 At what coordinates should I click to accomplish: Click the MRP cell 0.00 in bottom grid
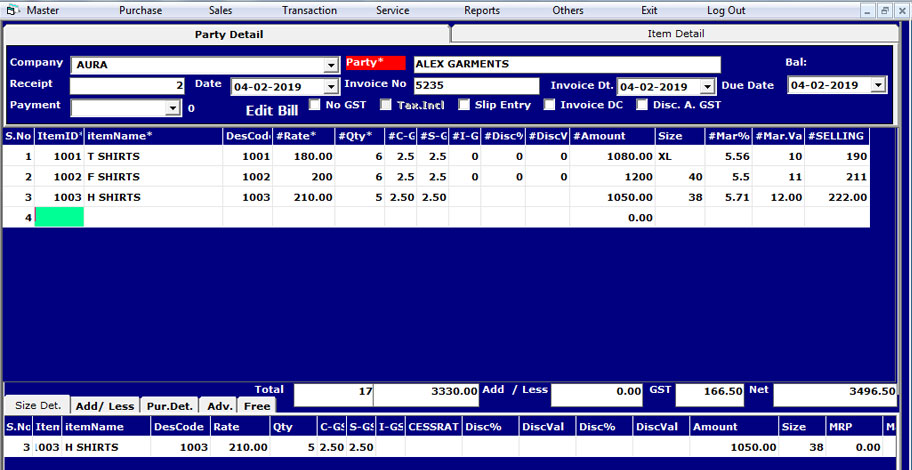pyautogui.click(x=854, y=447)
